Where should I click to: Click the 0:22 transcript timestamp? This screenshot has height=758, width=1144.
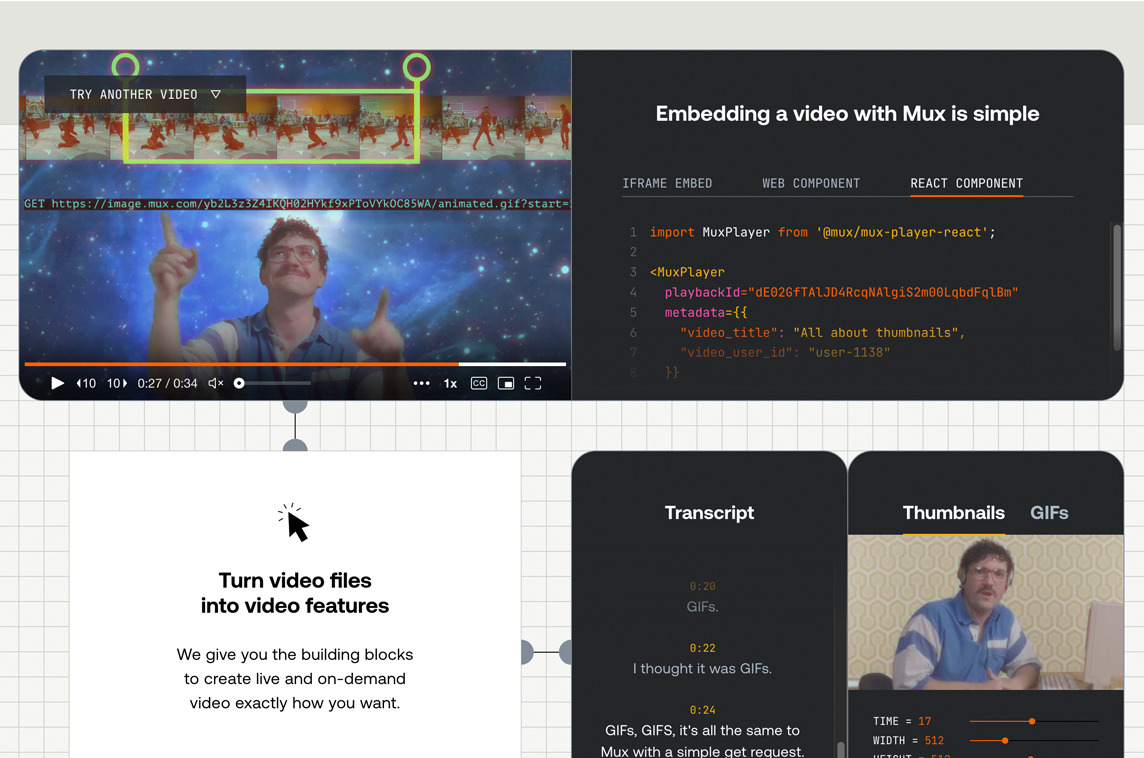point(702,648)
